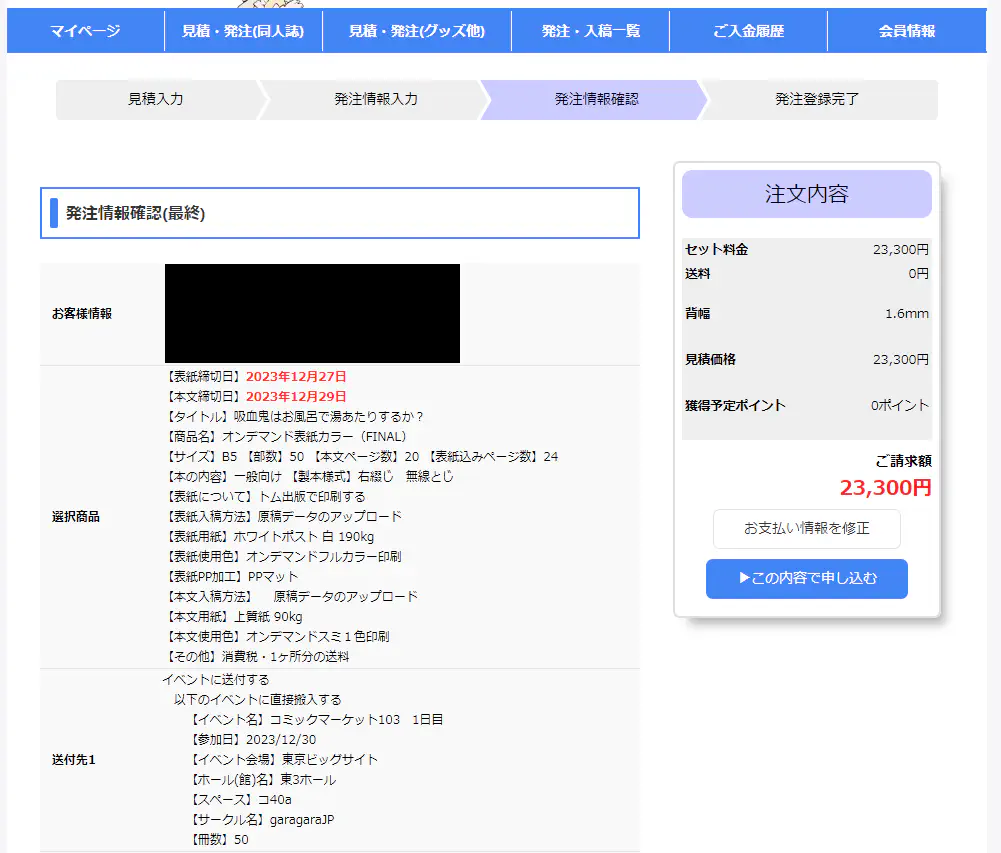Open the マイページ menu item
The height and width of the screenshot is (853, 1001).
coord(85,31)
